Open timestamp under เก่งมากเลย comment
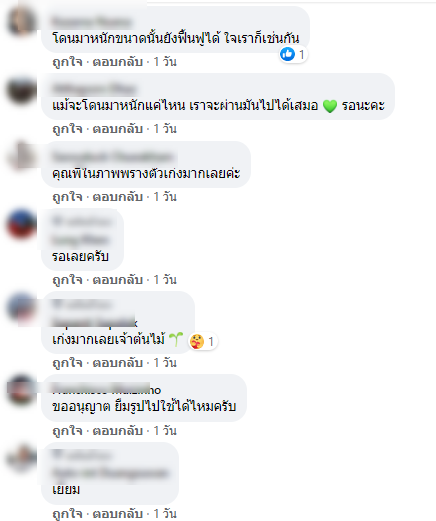The image size is (436, 521). click(x=165, y=362)
